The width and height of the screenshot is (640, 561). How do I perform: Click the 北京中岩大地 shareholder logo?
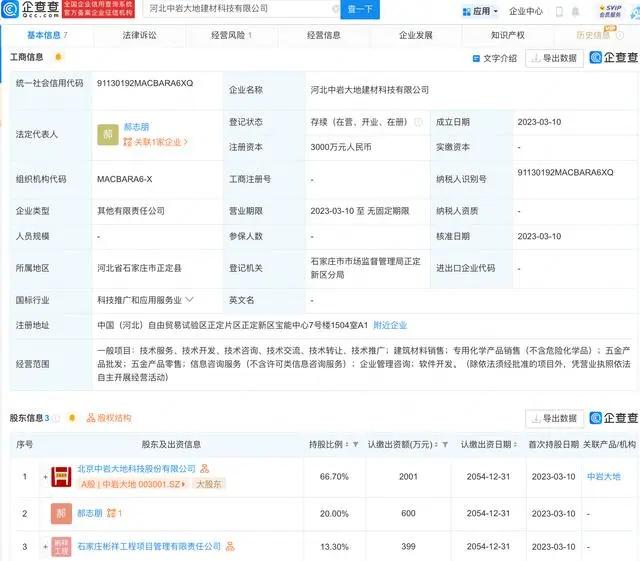click(61, 476)
